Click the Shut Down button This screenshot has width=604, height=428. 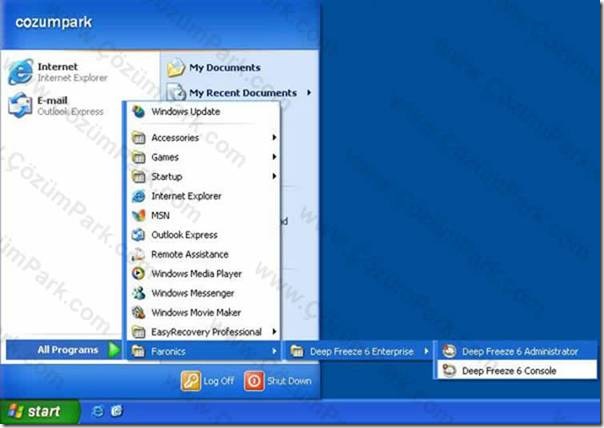(x=278, y=381)
